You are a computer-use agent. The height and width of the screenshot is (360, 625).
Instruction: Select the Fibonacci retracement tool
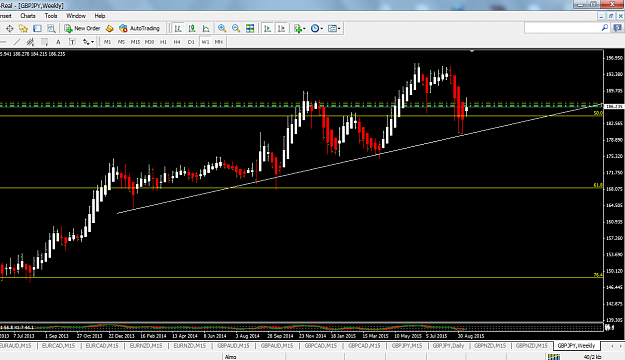click(x=44, y=42)
